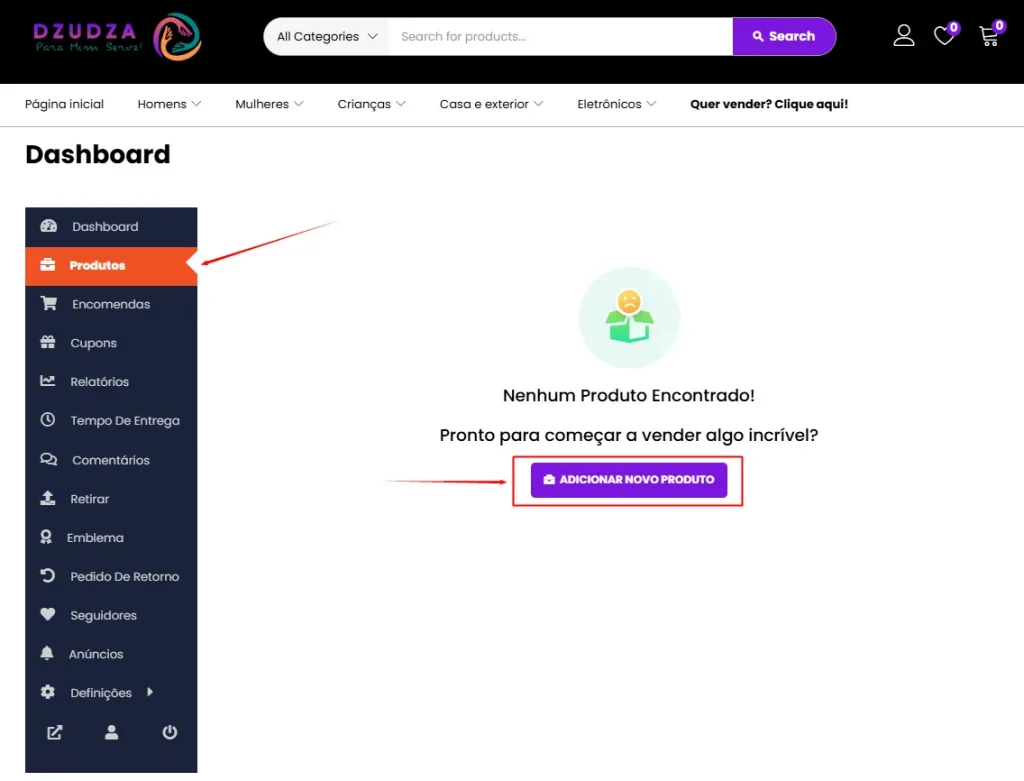The height and width of the screenshot is (781, 1024).
Task: Open Encomendas in the sidebar
Action: 111,304
